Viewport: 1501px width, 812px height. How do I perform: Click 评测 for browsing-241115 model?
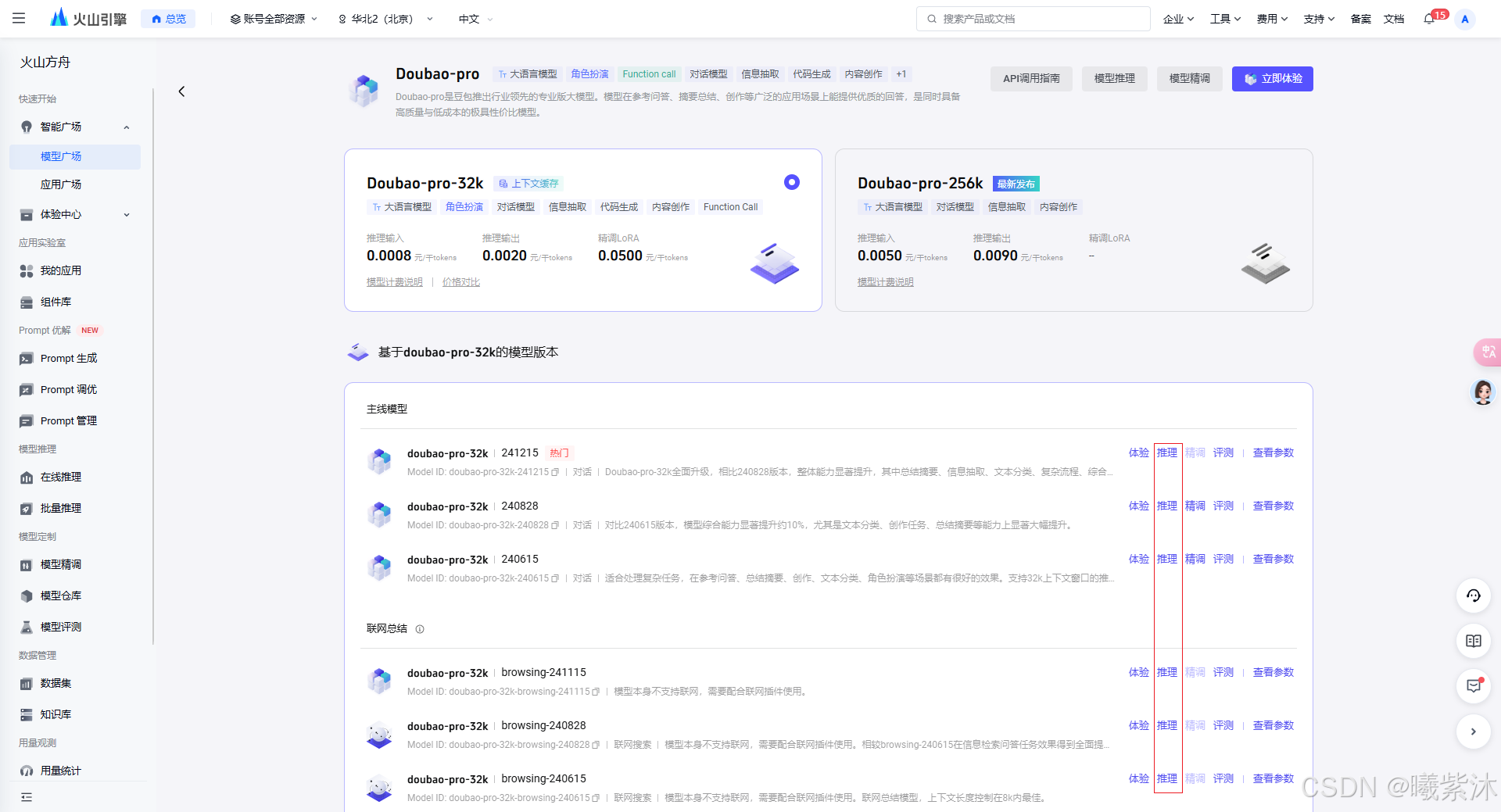click(x=1223, y=672)
